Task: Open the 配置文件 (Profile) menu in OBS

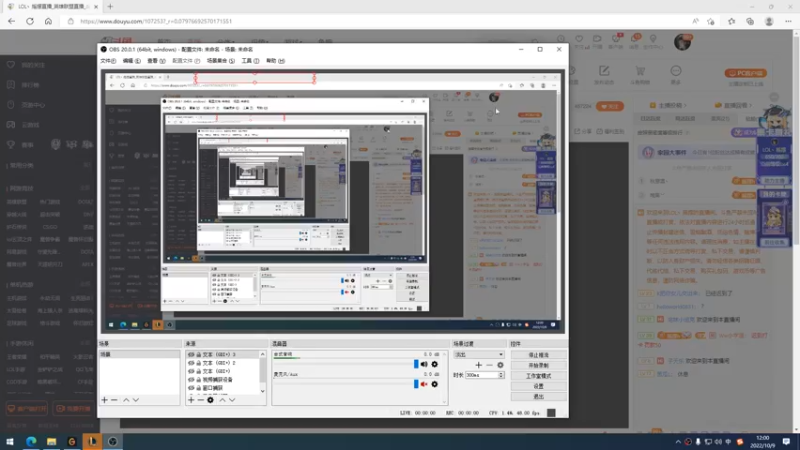Action: point(186,61)
